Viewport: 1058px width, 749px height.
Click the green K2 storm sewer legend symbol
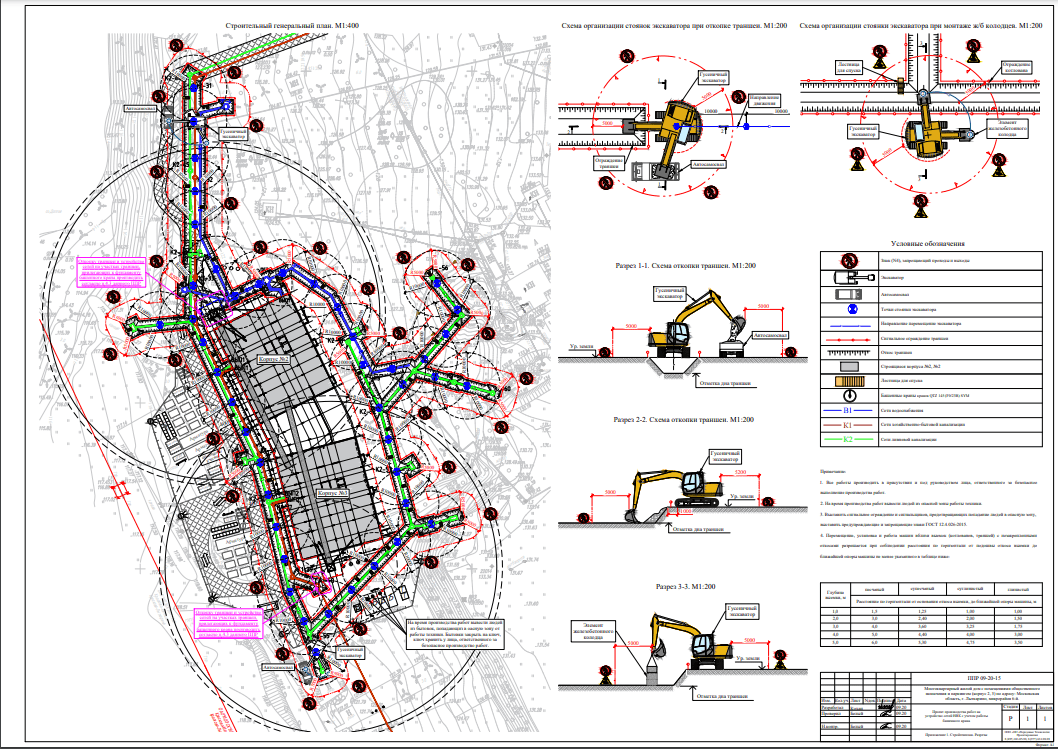(848, 439)
